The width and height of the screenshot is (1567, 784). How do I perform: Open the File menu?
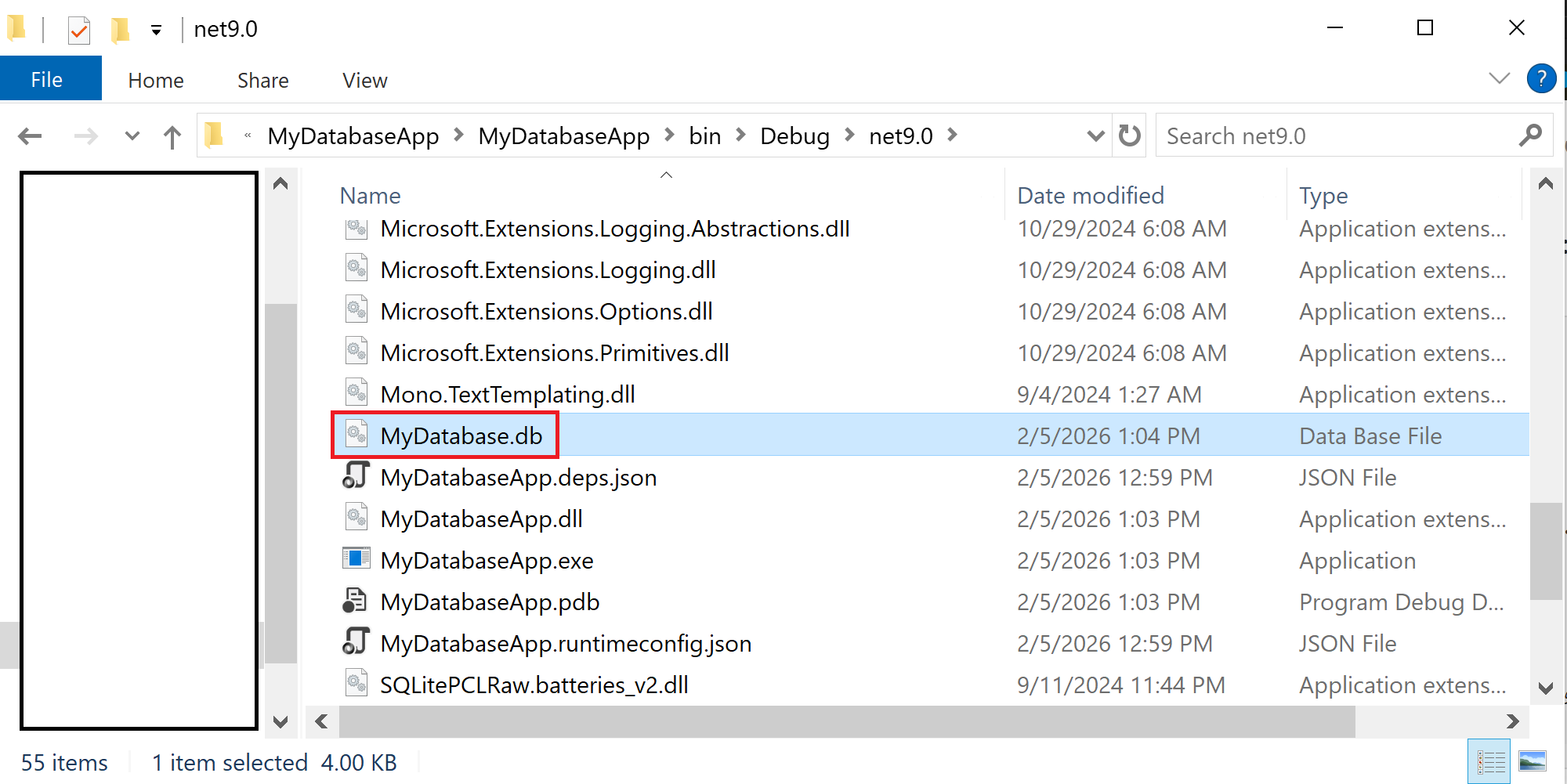[x=47, y=79]
